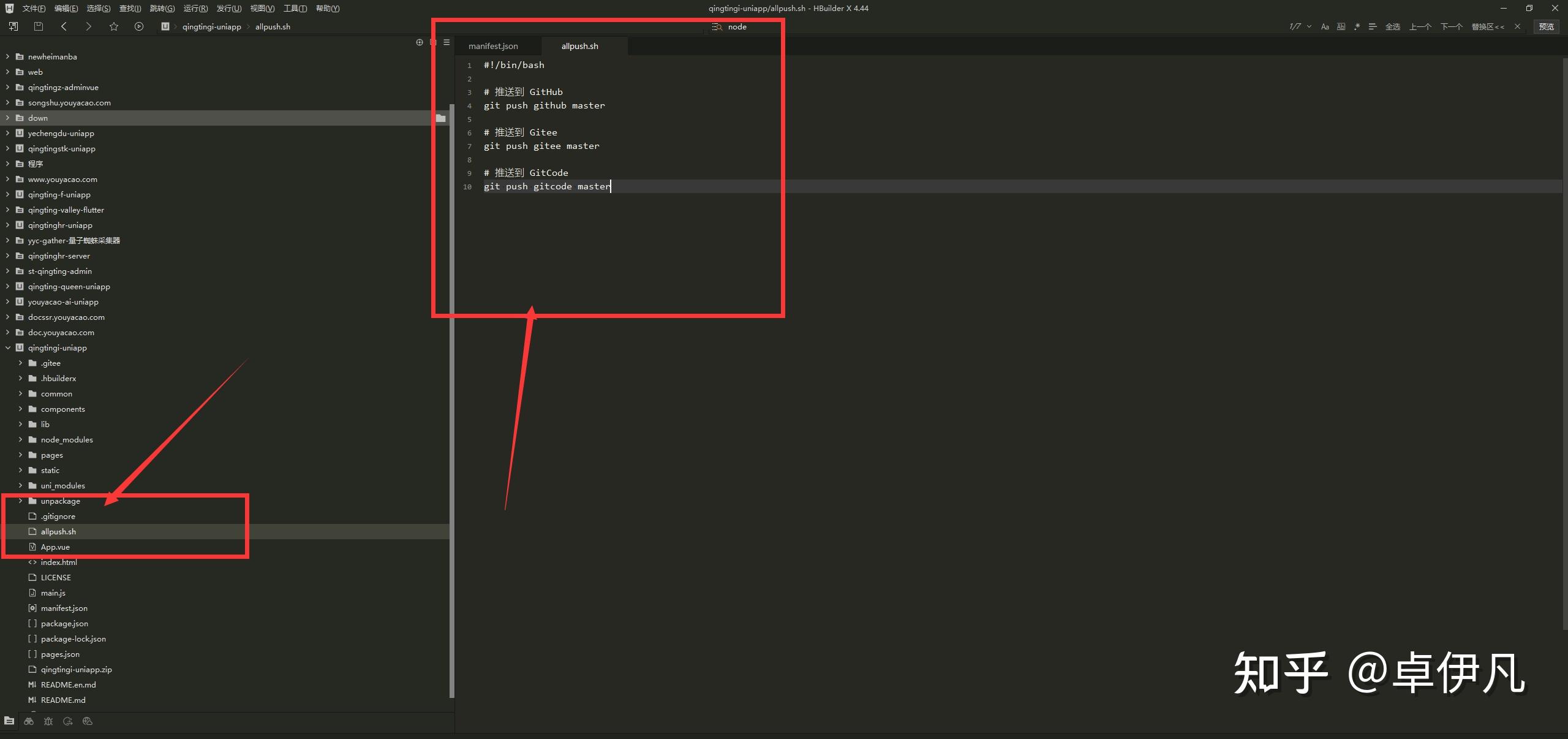Click the 预览 preview button
The width and height of the screenshot is (1568, 739).
[x=1546, y=26]
